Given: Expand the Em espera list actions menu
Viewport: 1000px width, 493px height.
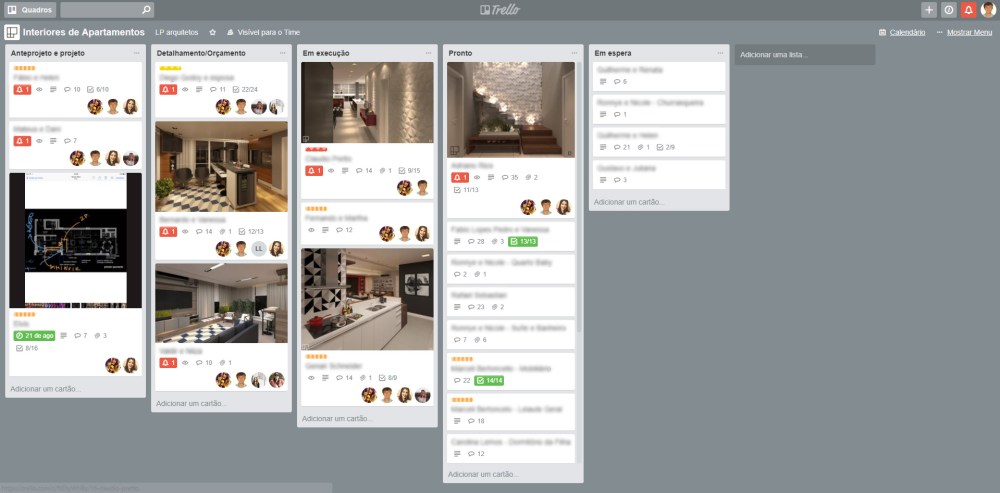Looking at the screenshot, I should (720, 52).
